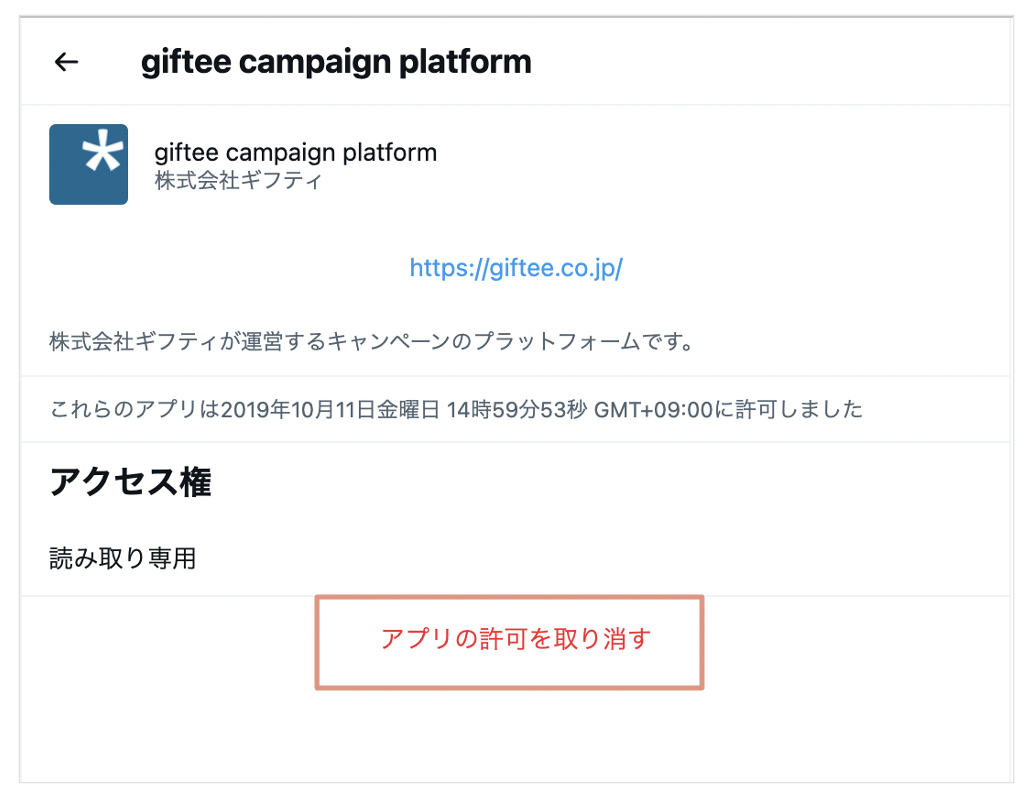Click the back arrow icon
1032x798 pixels.
[66, 62]
